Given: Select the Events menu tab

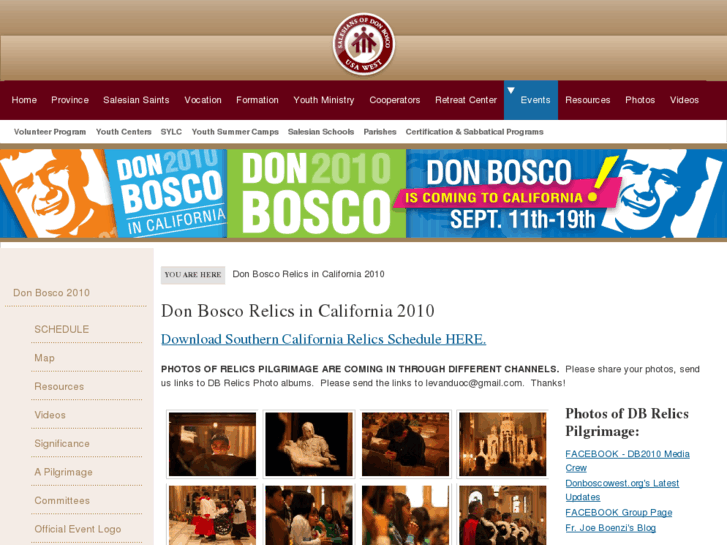Looking at the screenshot, I should click(531, 100).
